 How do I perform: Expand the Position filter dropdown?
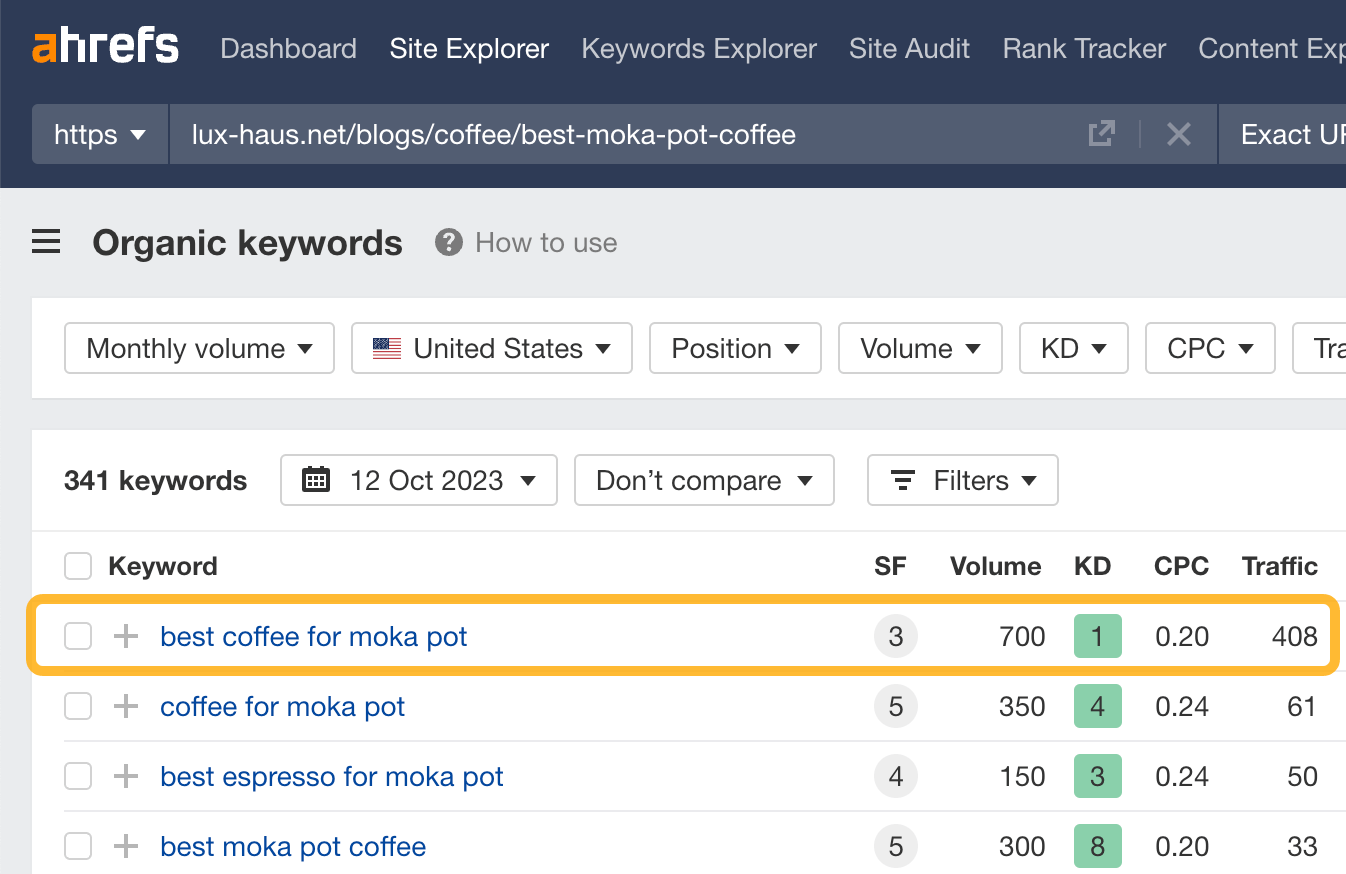(x=735, y=348)
